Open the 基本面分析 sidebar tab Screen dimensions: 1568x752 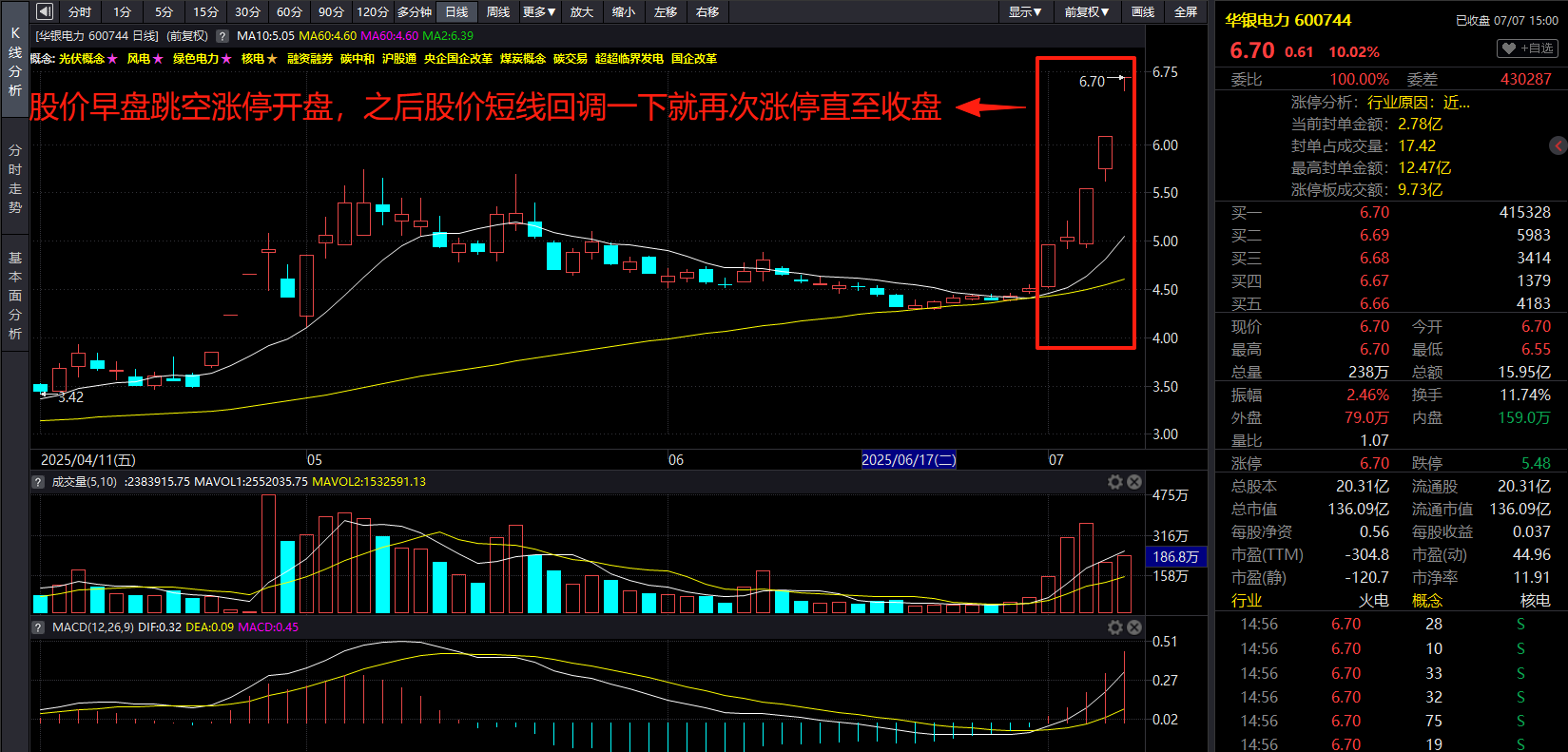[x=14, y=296]
